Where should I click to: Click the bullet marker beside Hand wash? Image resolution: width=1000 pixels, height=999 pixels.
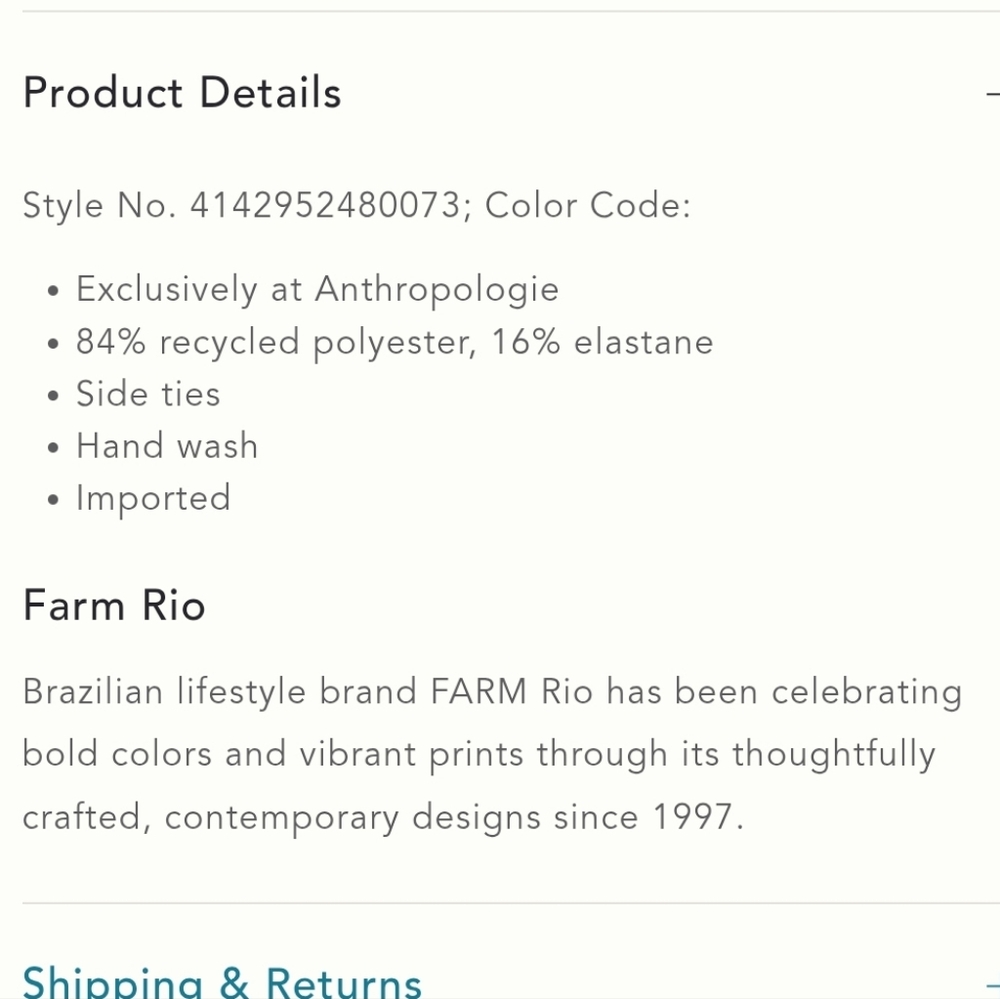pyautogui.click(x=53, y=445)
